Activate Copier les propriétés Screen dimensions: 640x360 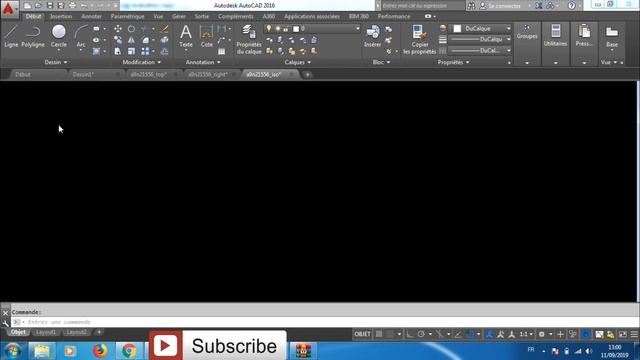click(x=420, y=39)
